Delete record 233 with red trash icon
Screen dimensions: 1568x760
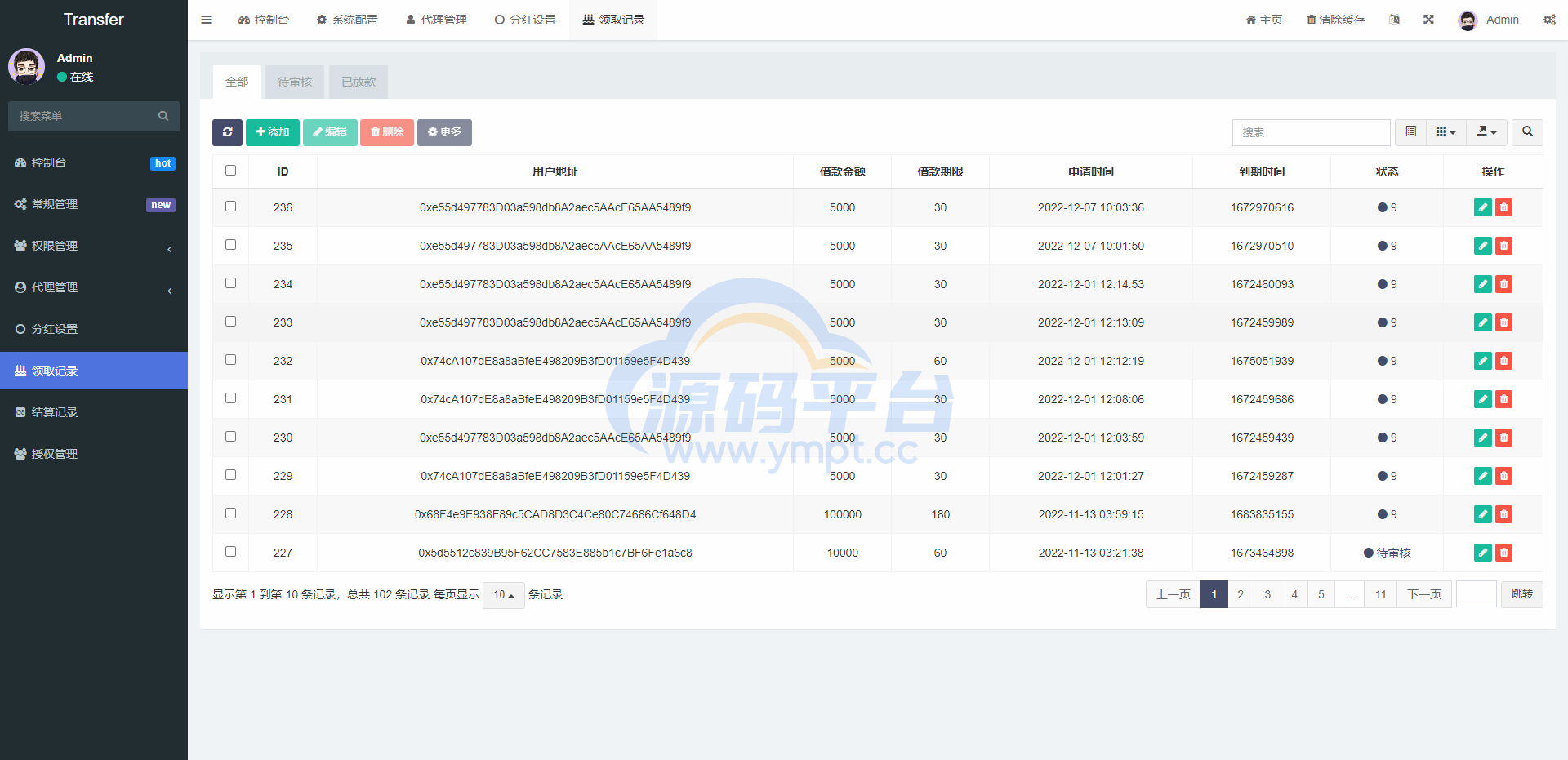click(x=1503, y=322)
